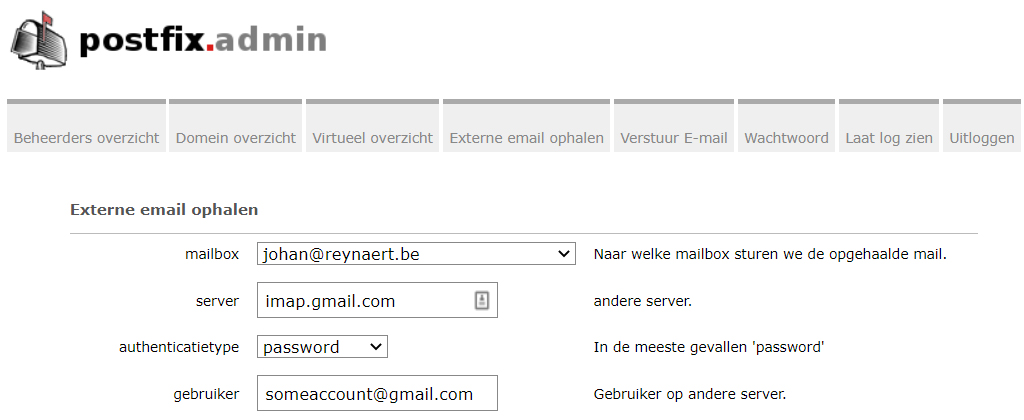1024x420 pixels.
Task: Click the autofill contact icon in server field
Action: tap(481, 300)
